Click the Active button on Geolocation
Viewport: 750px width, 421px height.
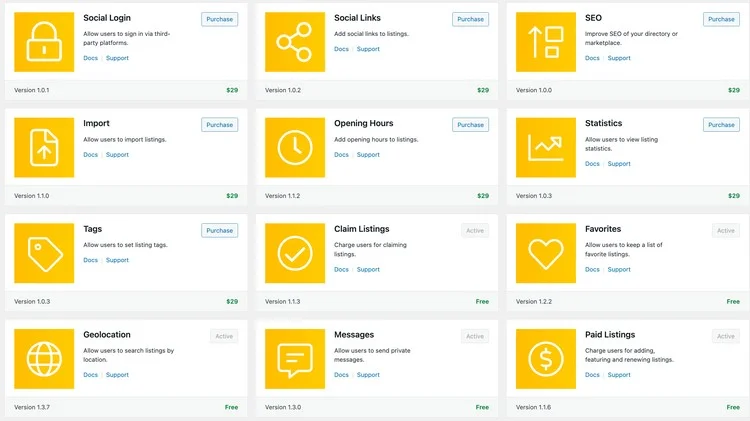click(224, 336)
